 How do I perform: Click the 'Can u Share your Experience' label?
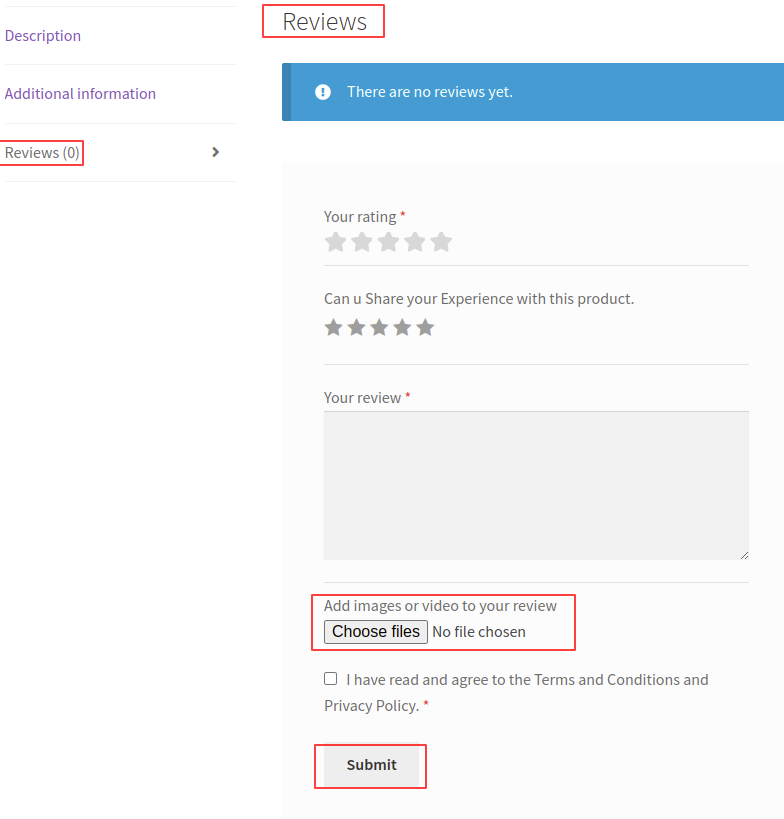pyautogui.click(x=479, y=299)
